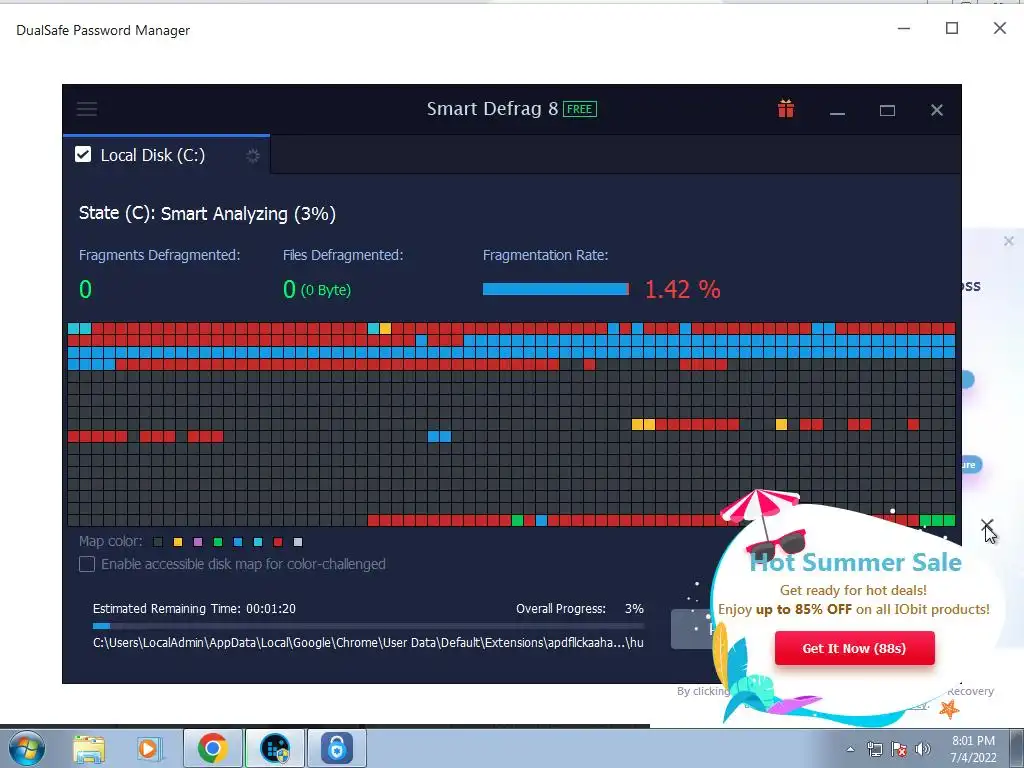
Task: Click the yellow block in the disk map's top row
Action: tap(385, 328)
